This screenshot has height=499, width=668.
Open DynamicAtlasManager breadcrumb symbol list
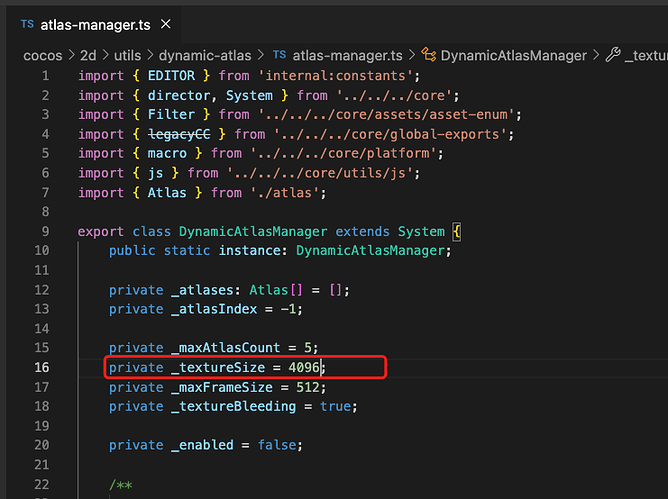(513, 55)
